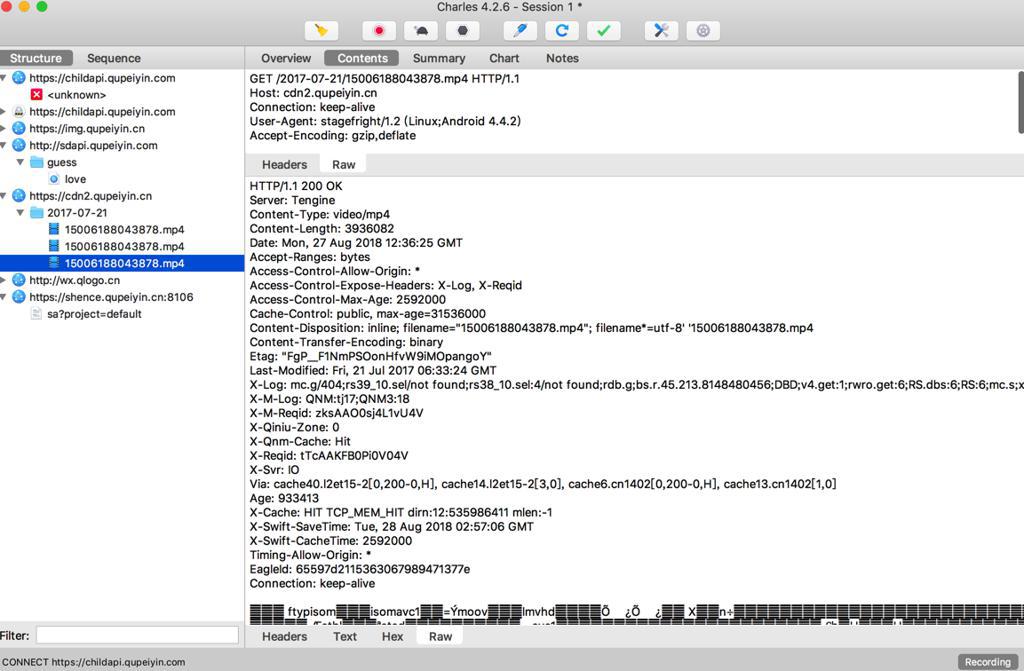Click video icon of second 15006188043878.mp4

pos(54,246)
